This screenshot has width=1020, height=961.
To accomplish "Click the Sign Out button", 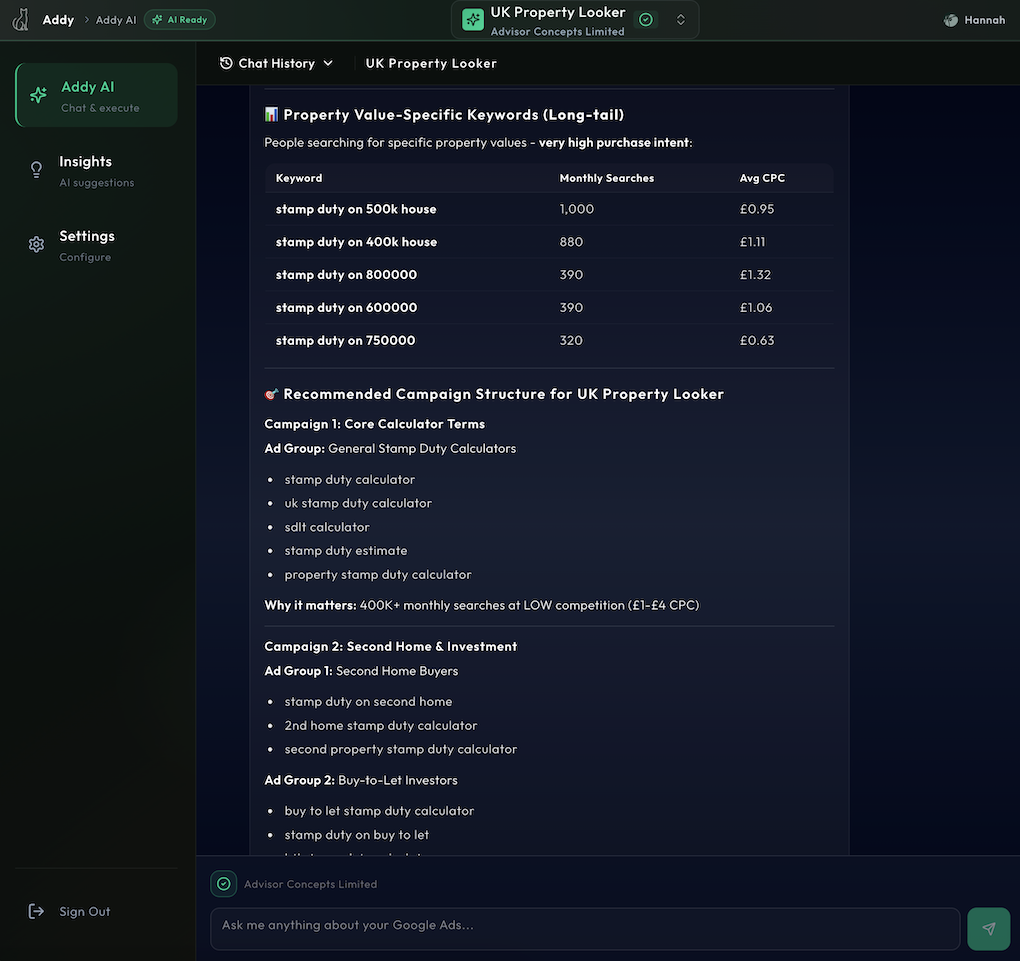I will pos(84,911).
